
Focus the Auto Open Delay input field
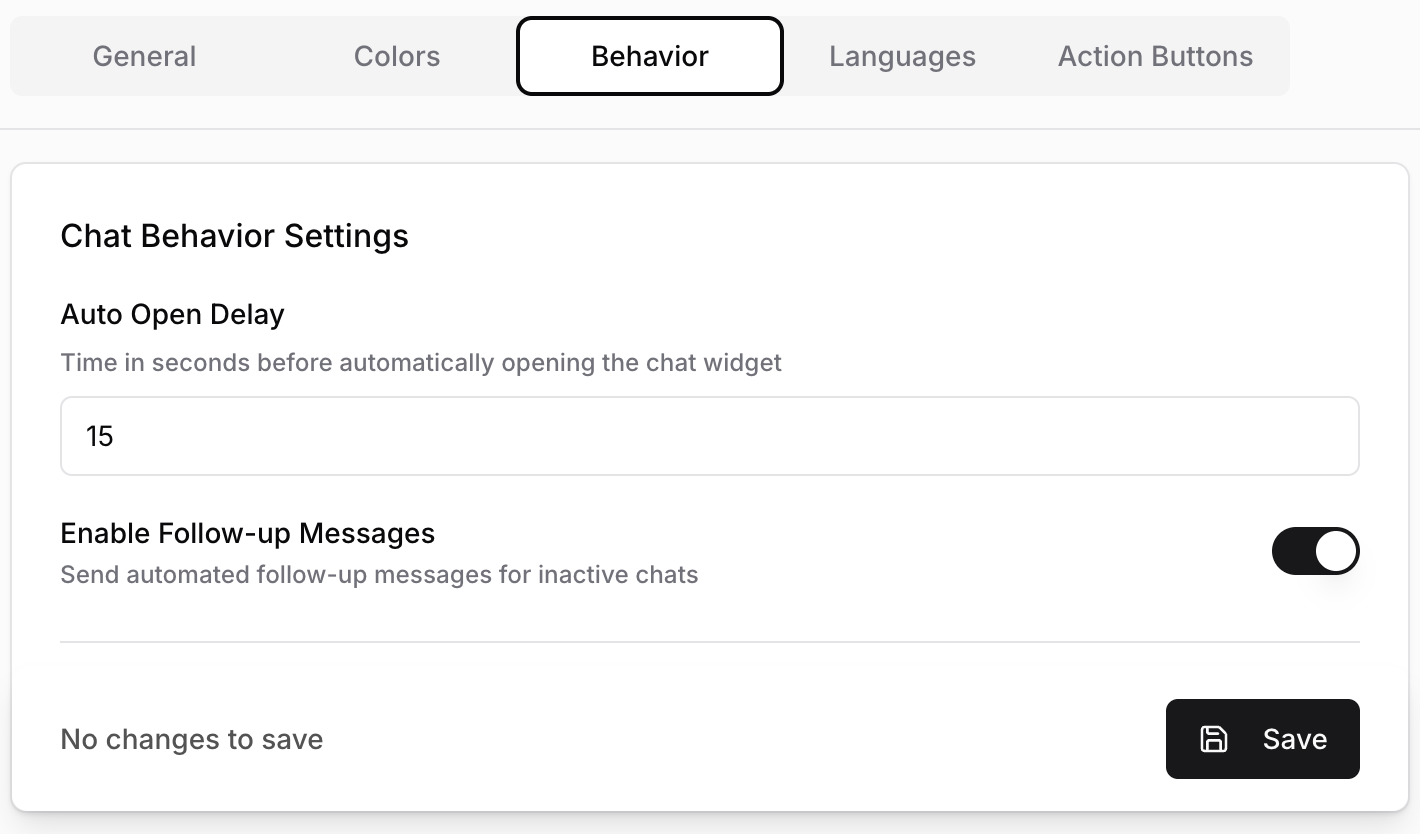[x=710, y=436]
